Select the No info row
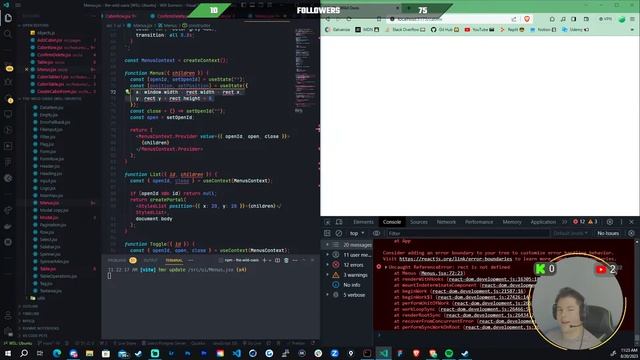The width and height of the screenshot is (640, 360). coord(348,285)
